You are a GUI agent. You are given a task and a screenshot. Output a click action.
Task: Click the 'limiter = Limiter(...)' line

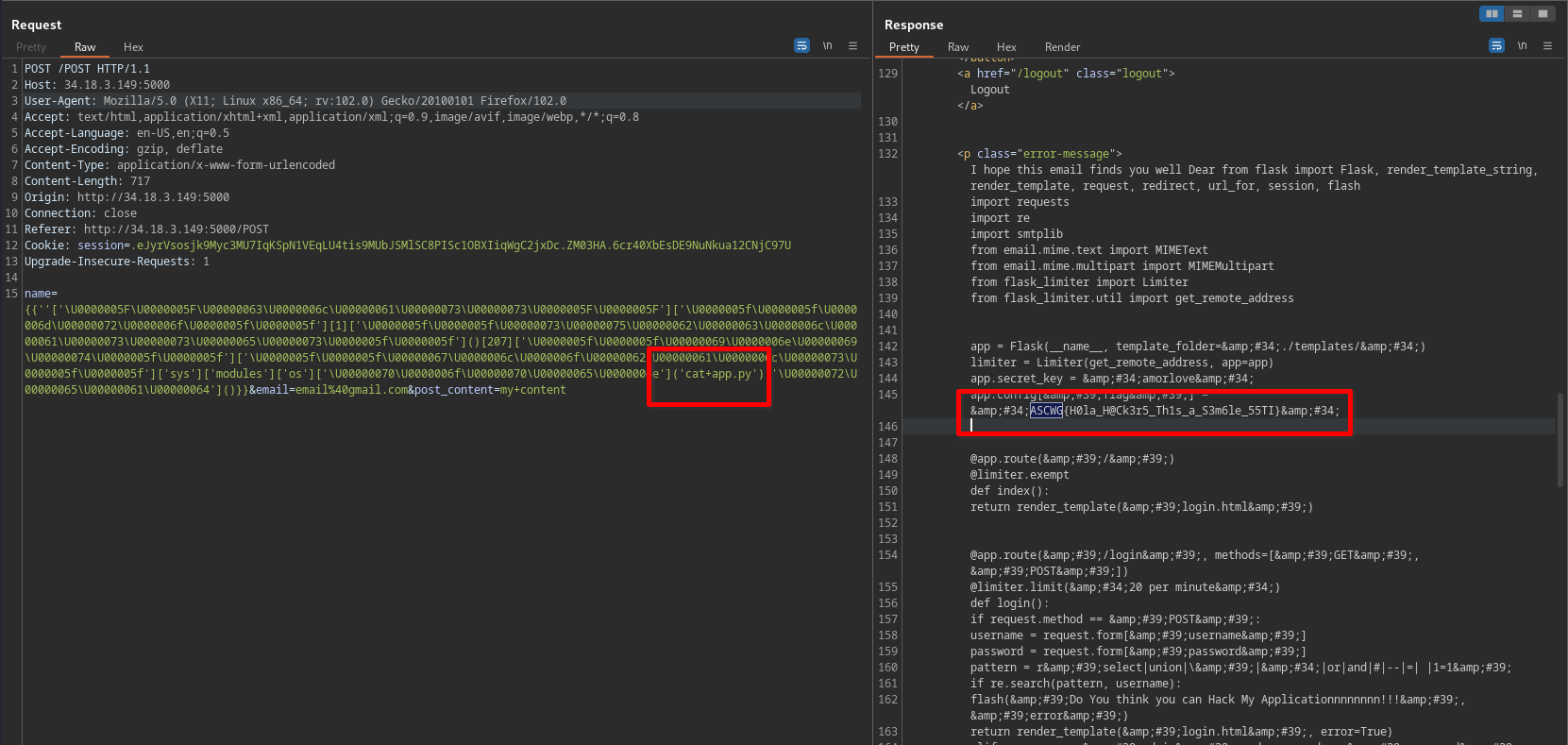point(1121,363)
